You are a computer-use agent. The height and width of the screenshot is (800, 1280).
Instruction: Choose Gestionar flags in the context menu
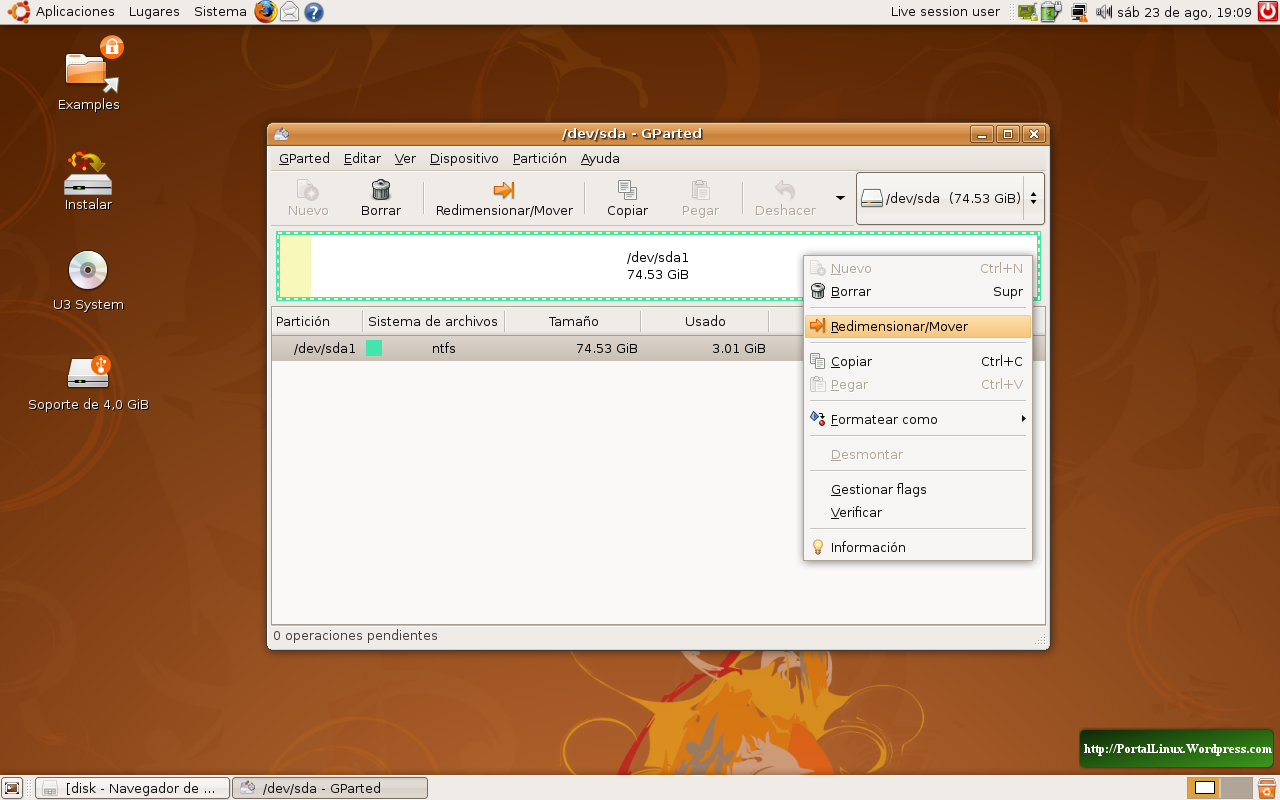pos(917,489)
